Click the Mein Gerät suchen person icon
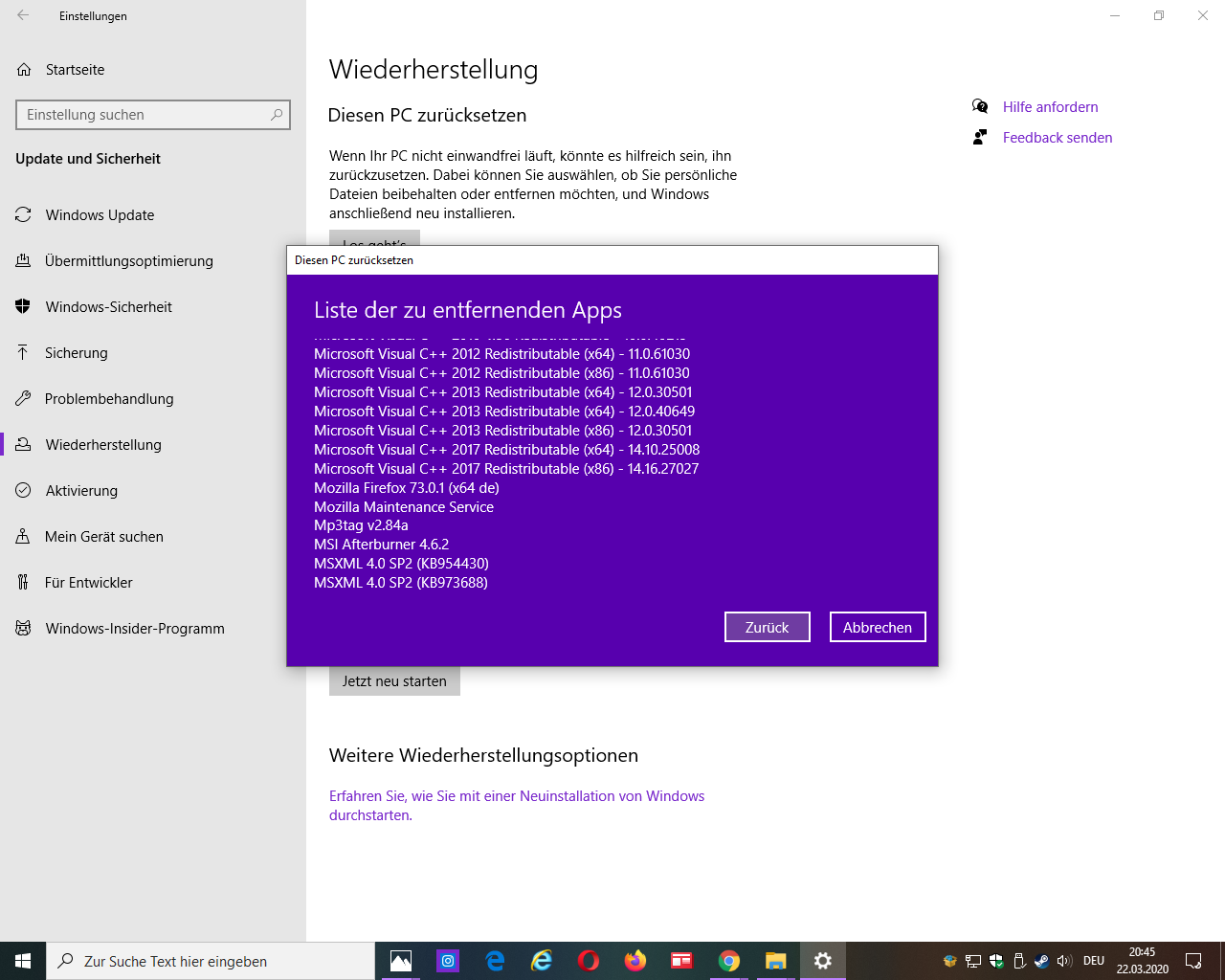 [x=23, y=536]
